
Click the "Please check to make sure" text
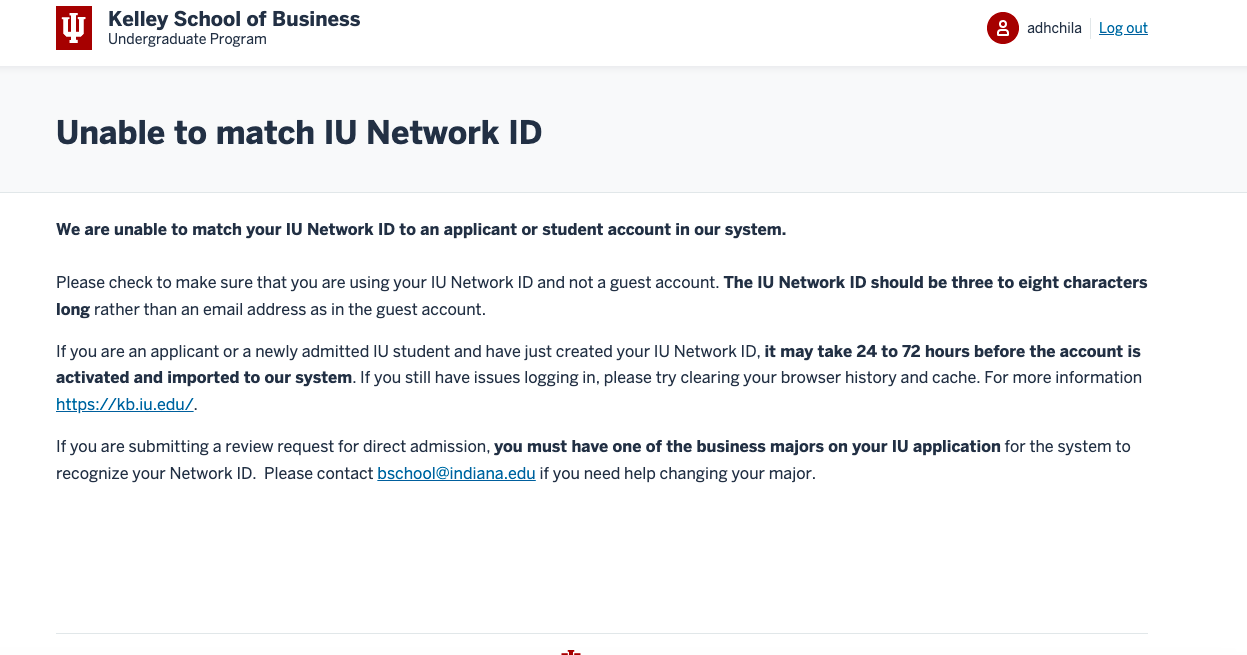[150, 282]
